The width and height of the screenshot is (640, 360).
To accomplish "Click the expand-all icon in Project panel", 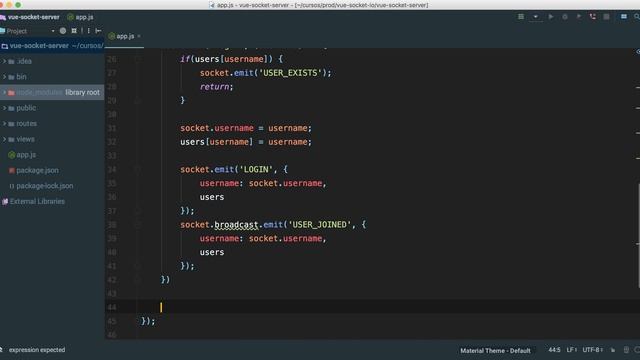I will [x=74, y=31].
